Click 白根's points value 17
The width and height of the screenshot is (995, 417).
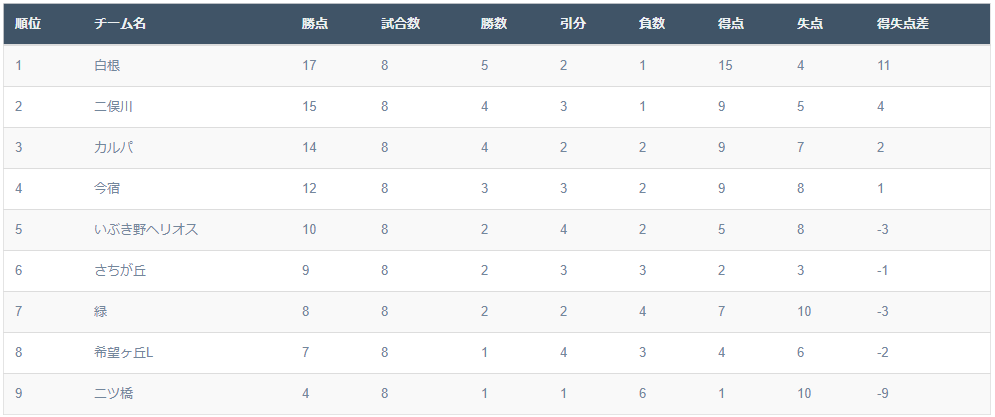click(309, 65)
